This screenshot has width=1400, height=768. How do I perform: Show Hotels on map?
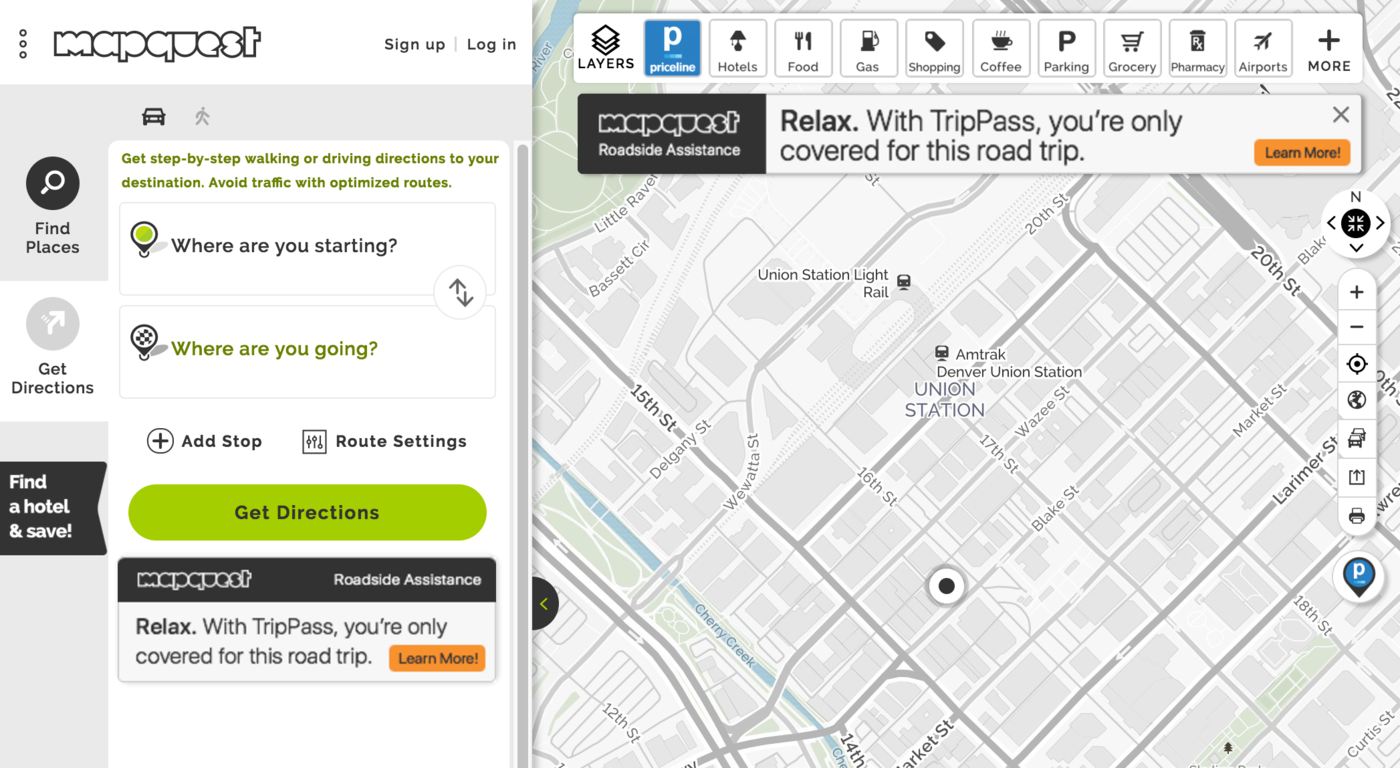(738, 48)
